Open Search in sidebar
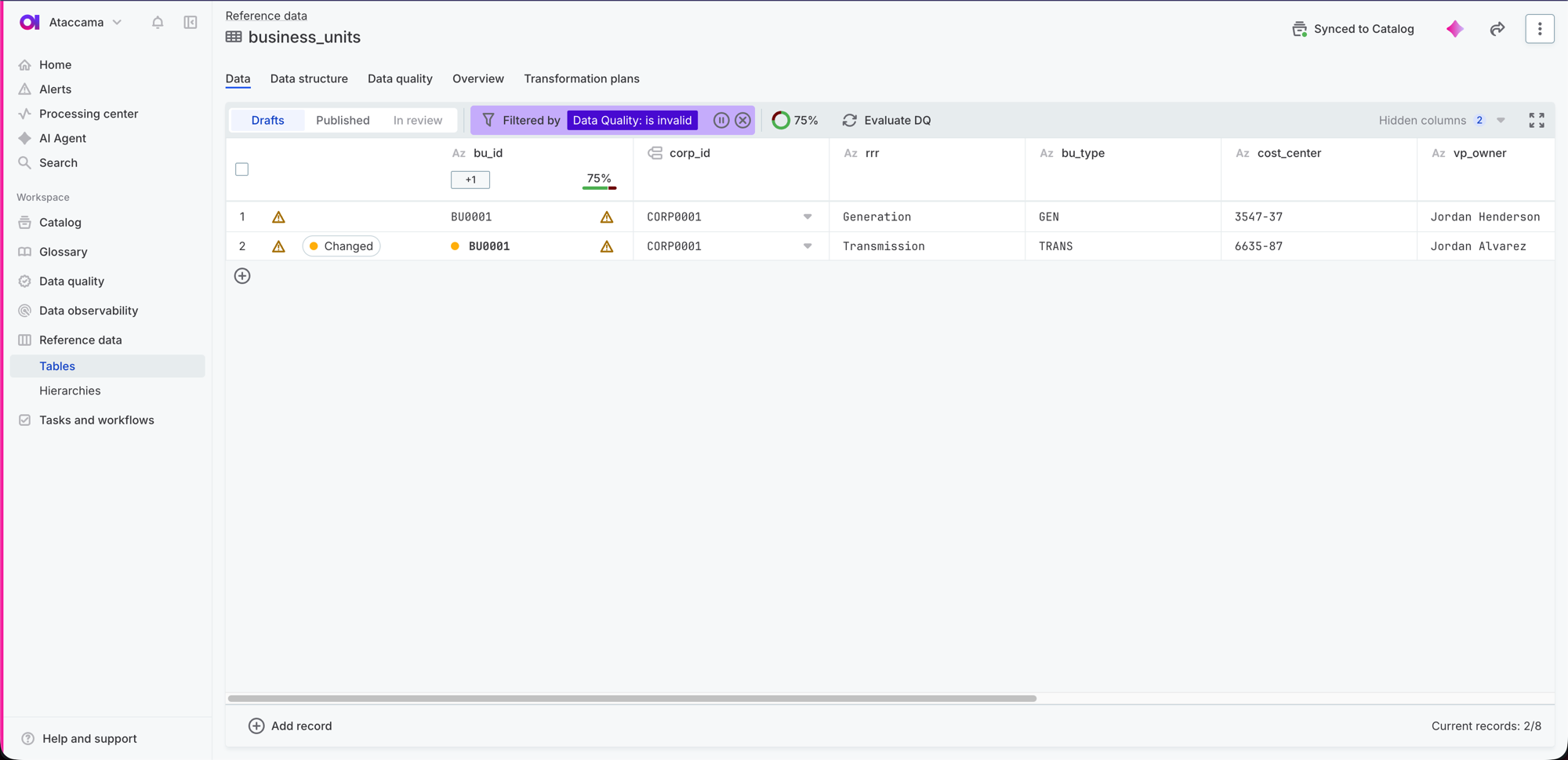The image size is (1568, 760). (x=58, y=162)
